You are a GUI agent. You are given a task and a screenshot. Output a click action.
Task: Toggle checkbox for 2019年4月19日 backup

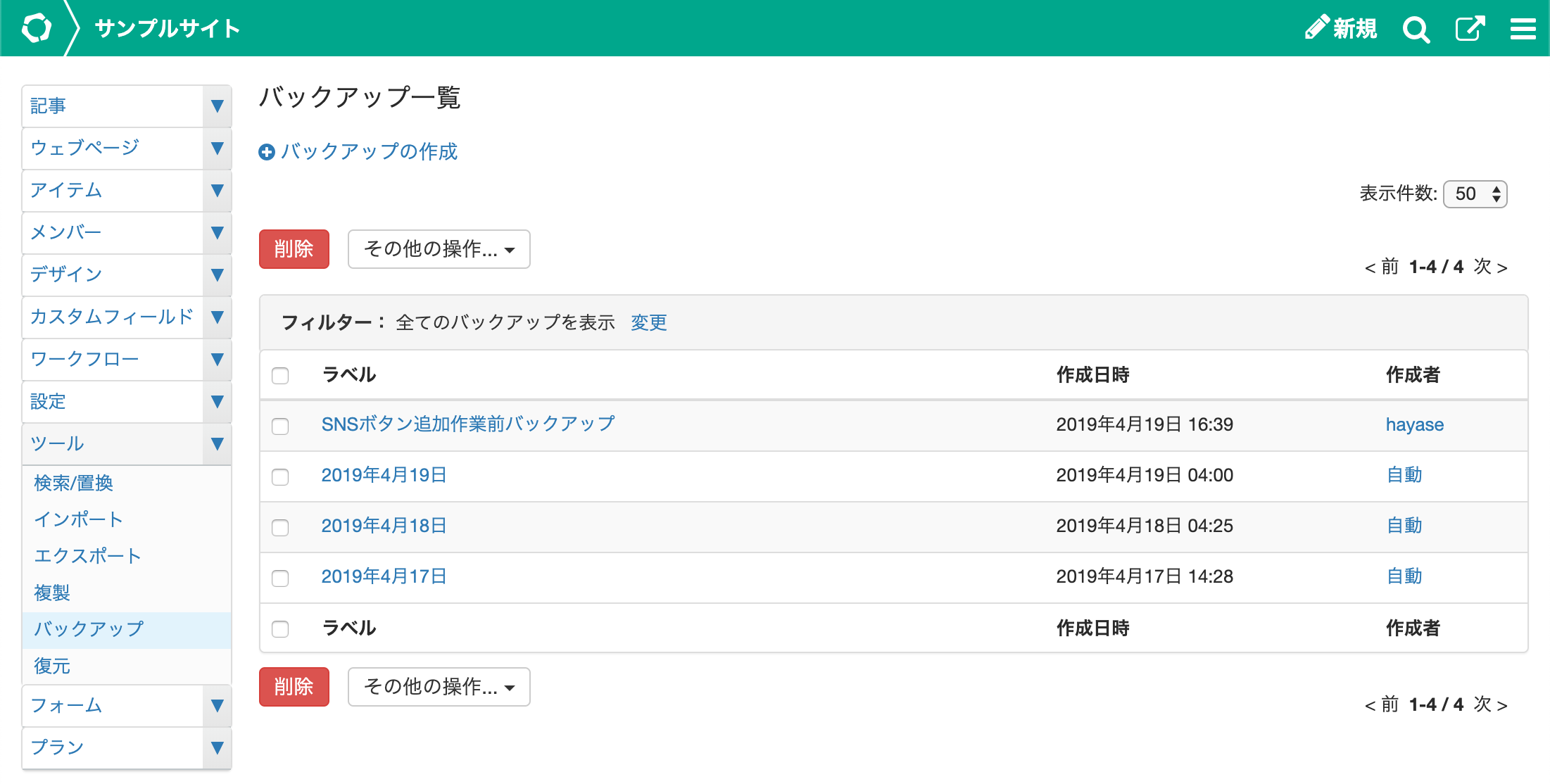coord(281,475)
